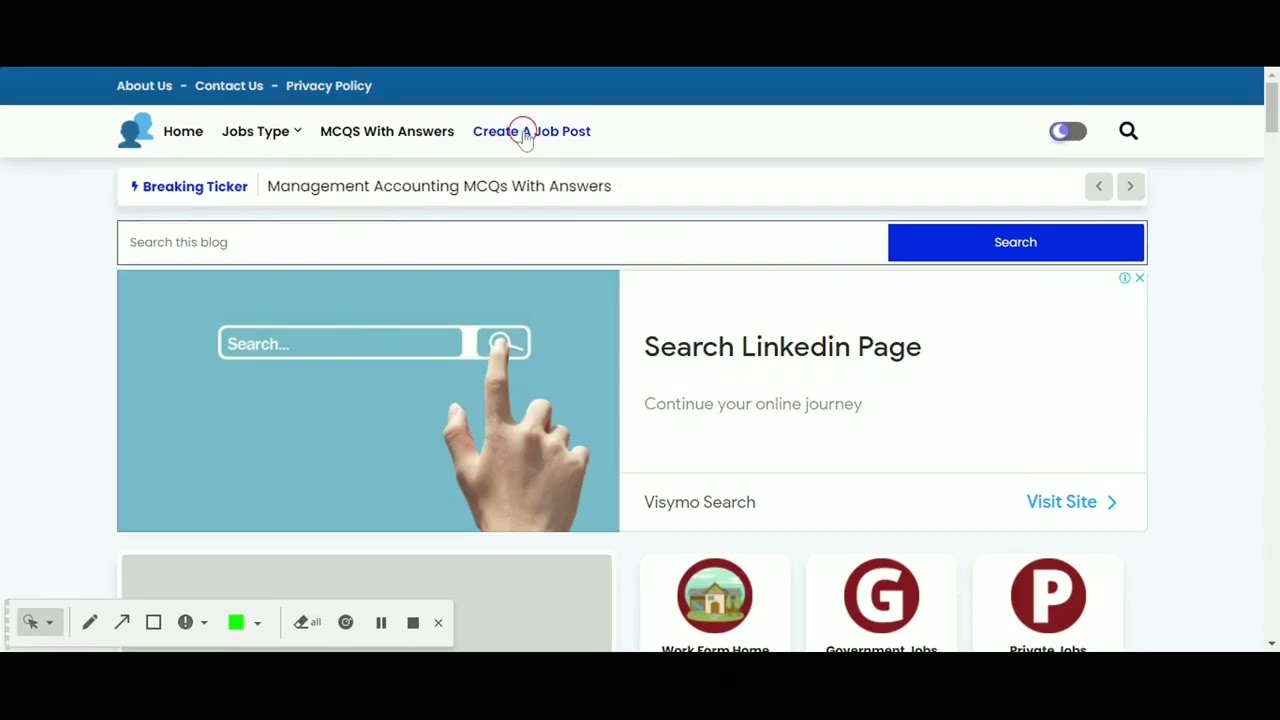Click the webcam capture icon

[x=346, y=622]
